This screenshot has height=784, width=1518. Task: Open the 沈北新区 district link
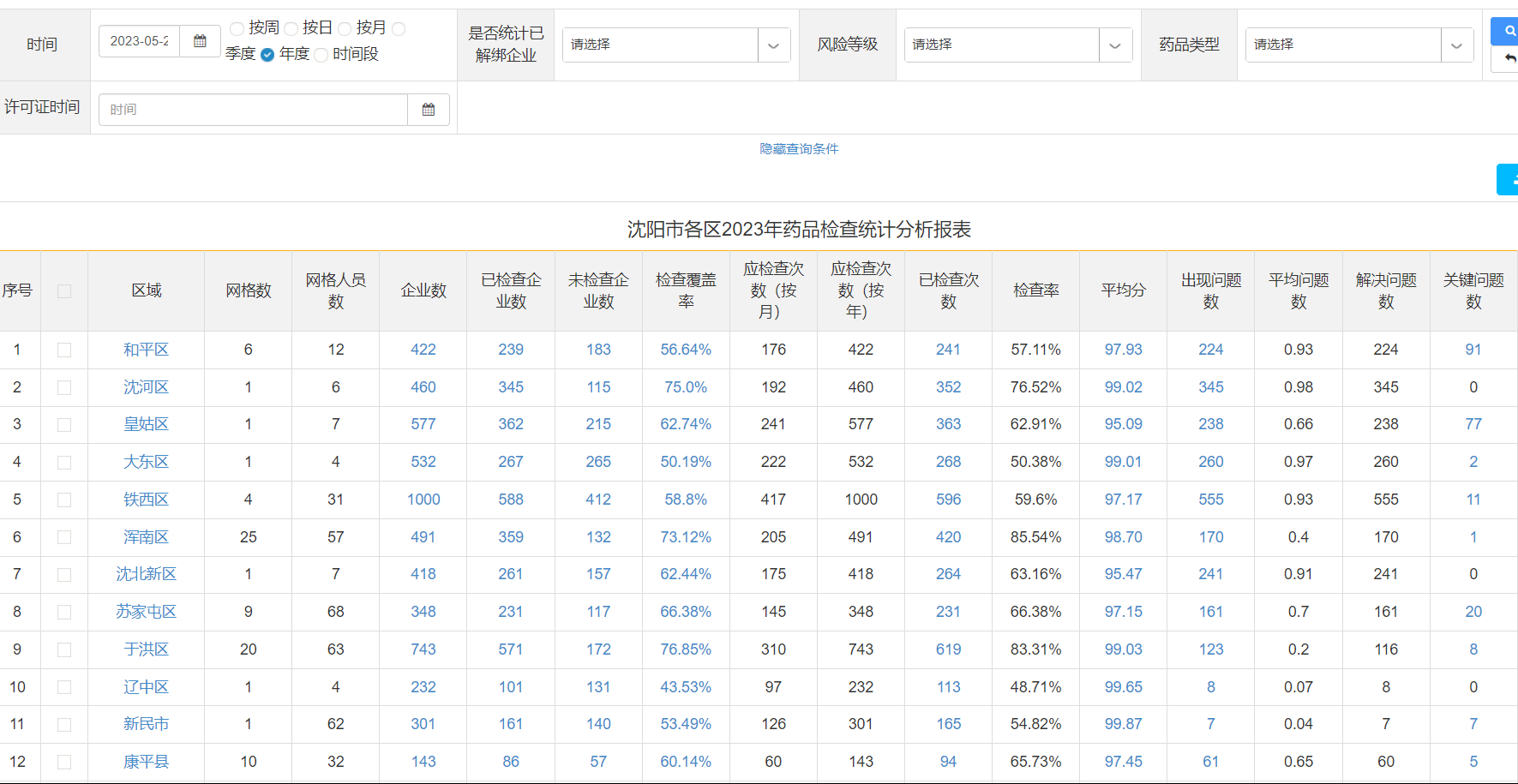coord(146,574)
